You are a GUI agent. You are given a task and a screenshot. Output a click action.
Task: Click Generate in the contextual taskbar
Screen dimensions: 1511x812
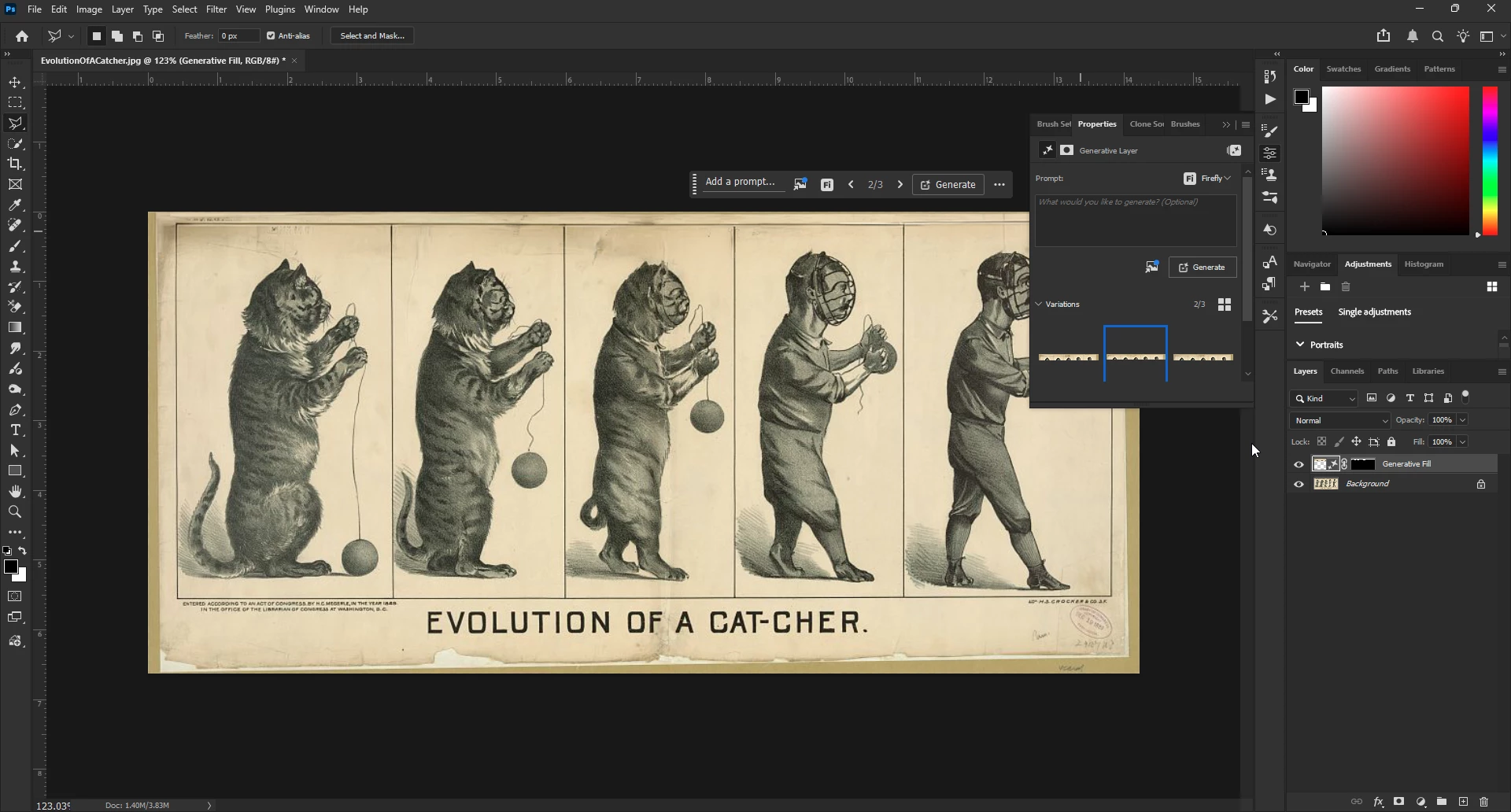tap(948, 185)
